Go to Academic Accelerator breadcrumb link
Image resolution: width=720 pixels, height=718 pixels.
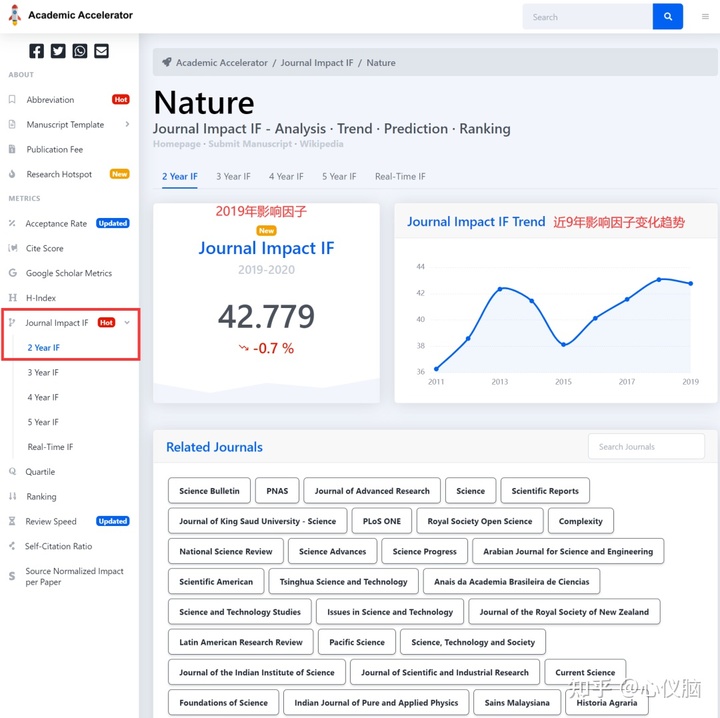(221, 62)
